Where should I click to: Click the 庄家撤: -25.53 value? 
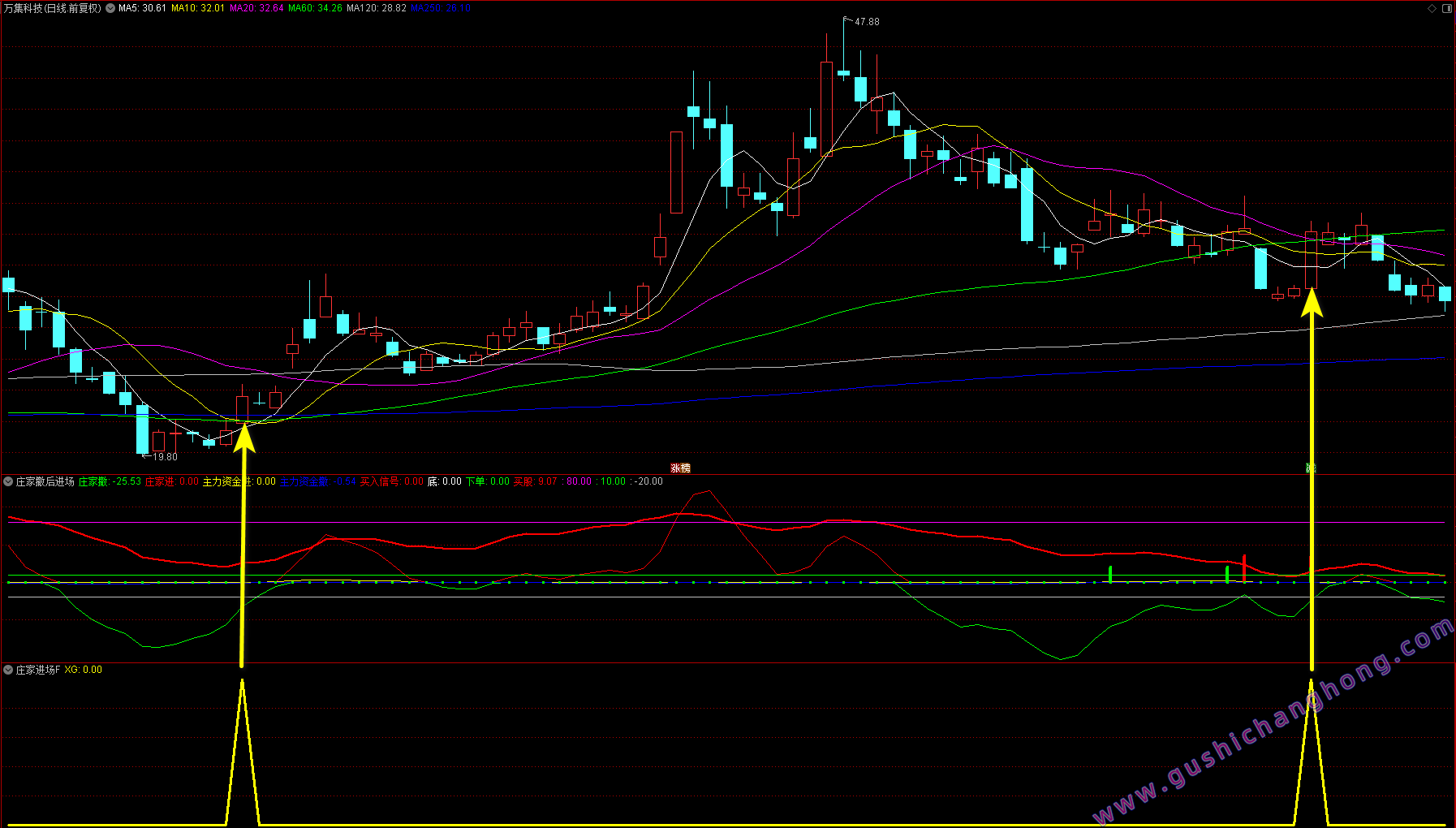point(110,481)
